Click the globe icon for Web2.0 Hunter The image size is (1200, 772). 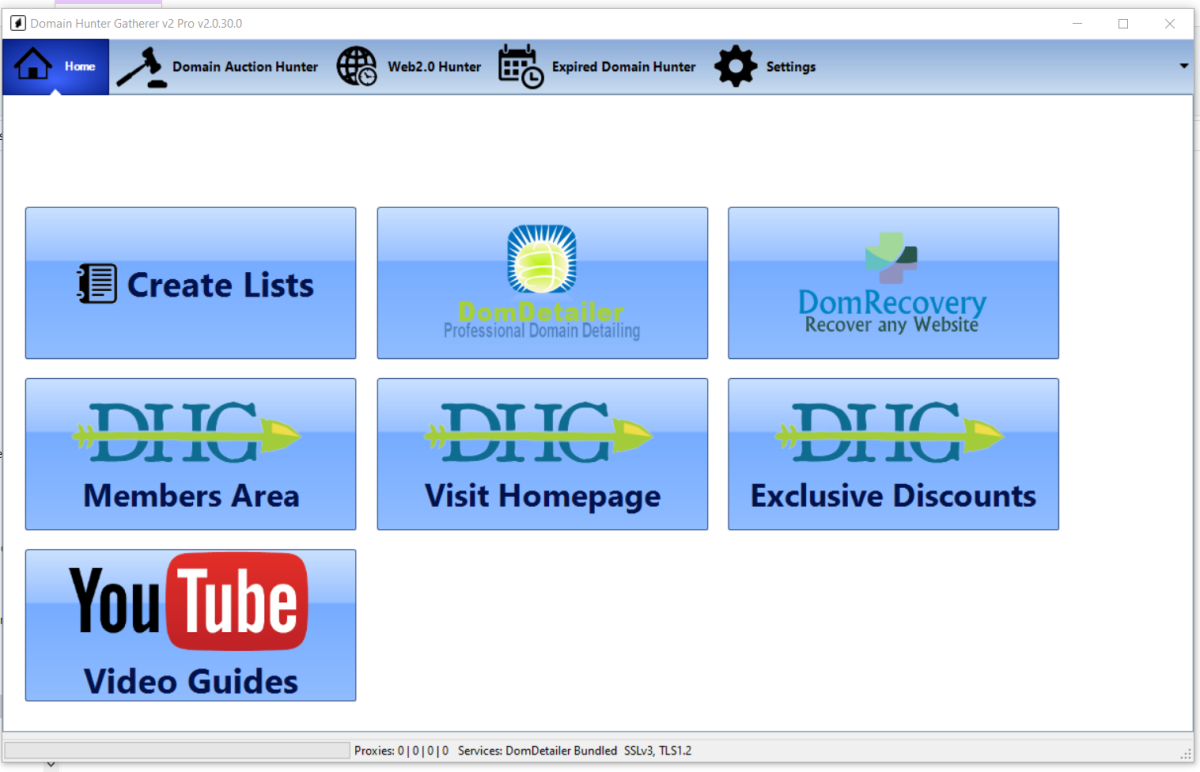pyautogui.click(x=356, y=66)
